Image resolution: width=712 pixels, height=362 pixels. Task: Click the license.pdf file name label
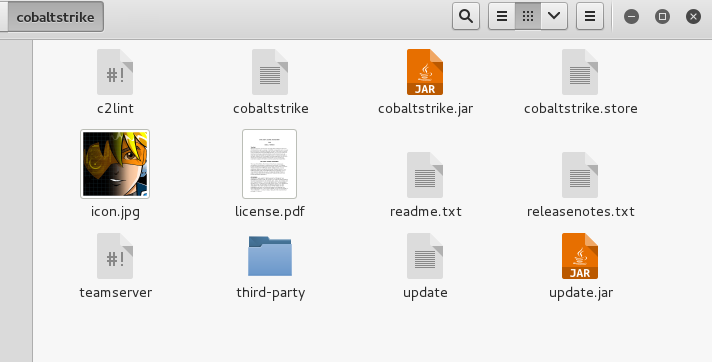[x=270, y=212]
